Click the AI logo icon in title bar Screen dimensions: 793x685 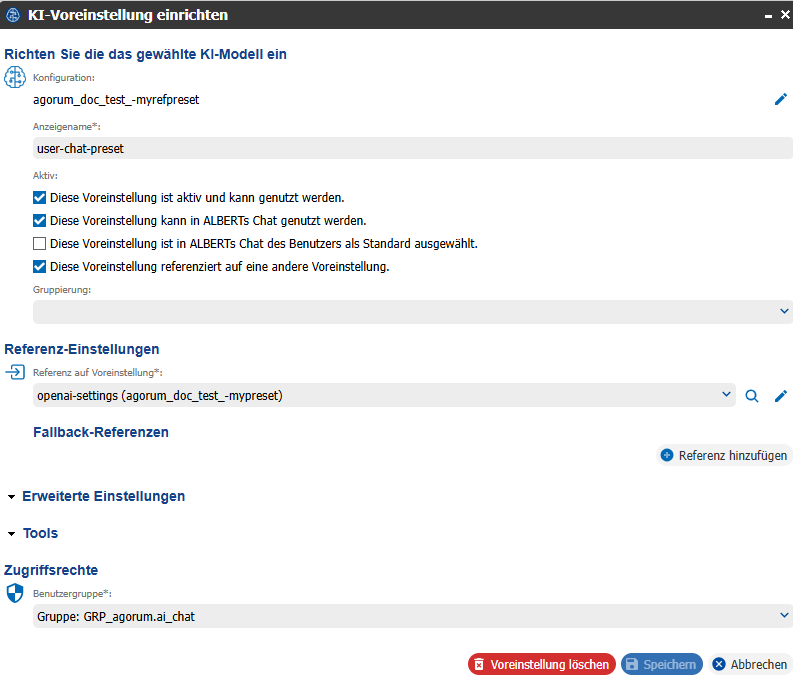(x=13, y=15)
